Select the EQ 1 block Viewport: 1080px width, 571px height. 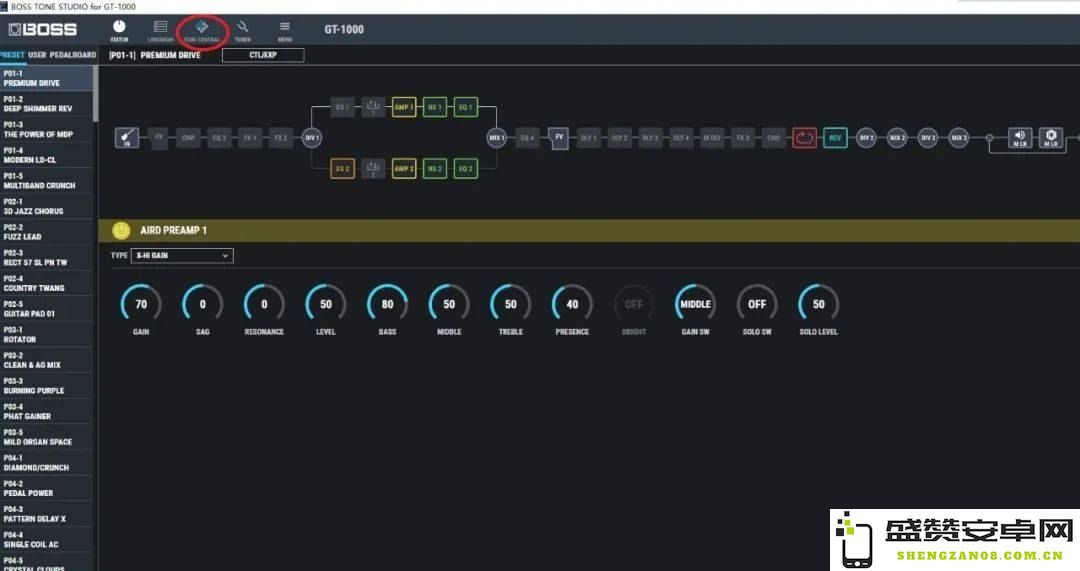click(466, 107)
